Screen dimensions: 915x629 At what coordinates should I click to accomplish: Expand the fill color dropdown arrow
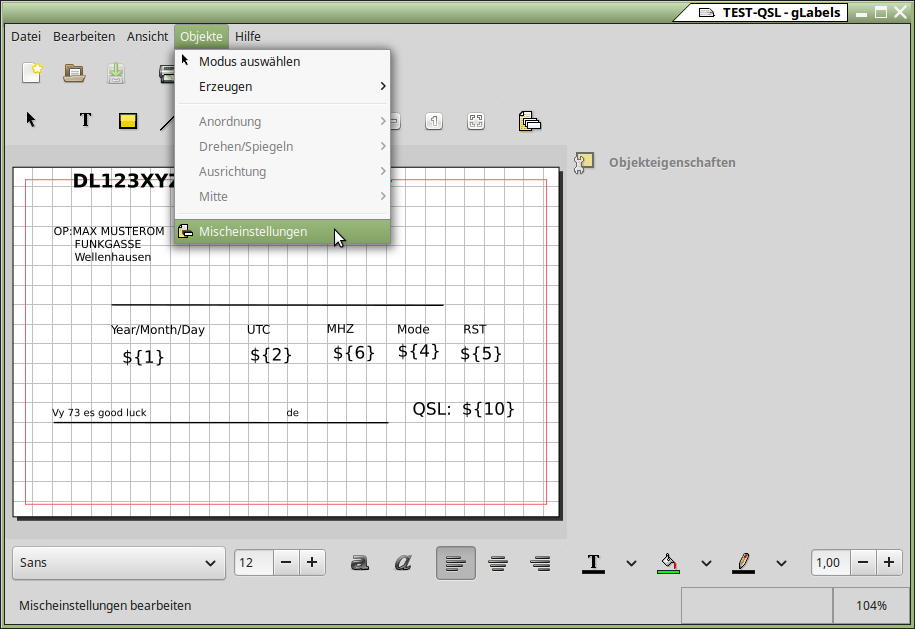pyautogui.click(x=706, y=563)
